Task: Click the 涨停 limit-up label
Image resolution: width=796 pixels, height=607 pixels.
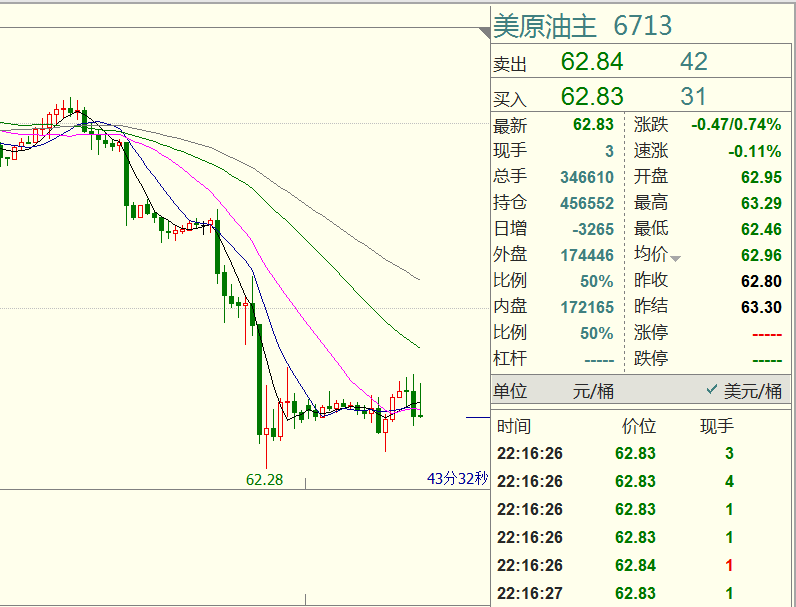Action: pos(651,333)
